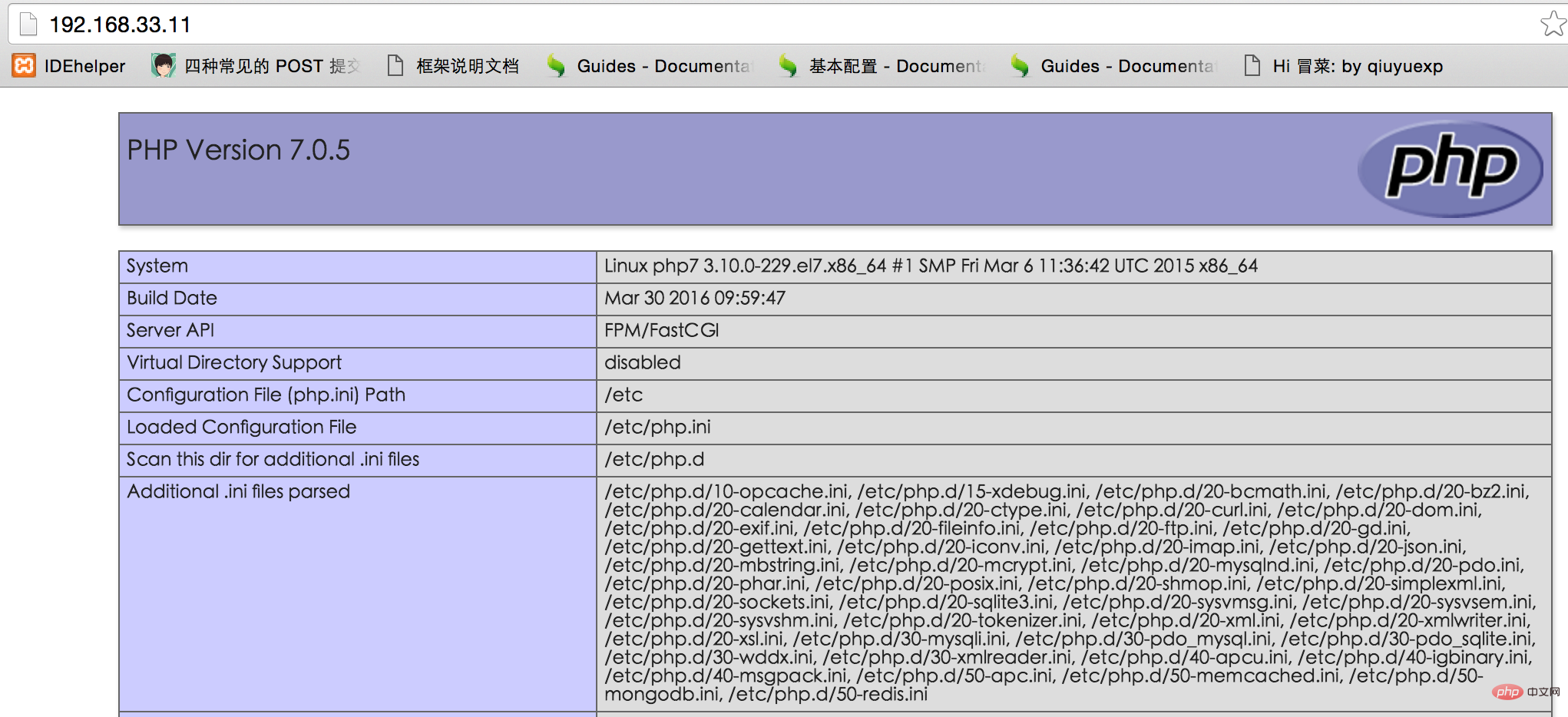Viewport: 1568px width, 717px height.
Task: Click the page icon in the address bar
Action: [28, 25]
